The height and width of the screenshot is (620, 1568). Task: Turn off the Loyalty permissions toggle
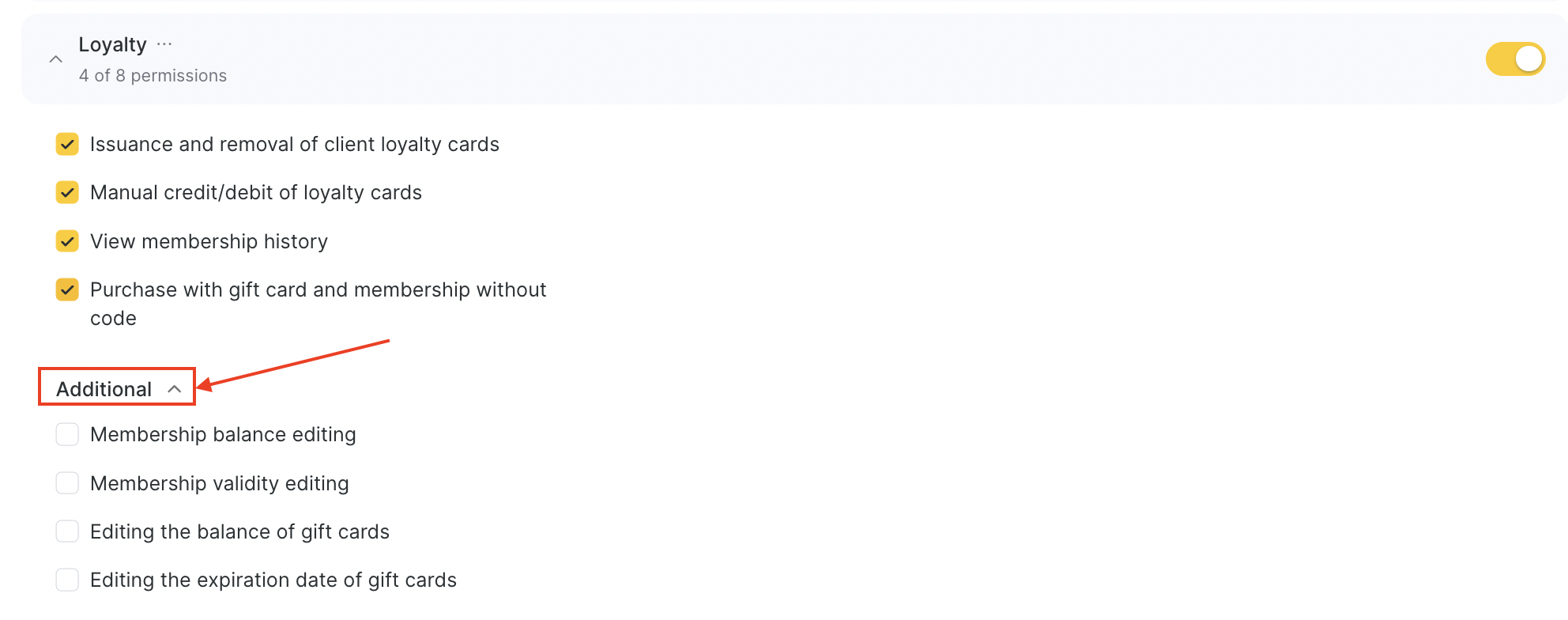click(1515, 59)
